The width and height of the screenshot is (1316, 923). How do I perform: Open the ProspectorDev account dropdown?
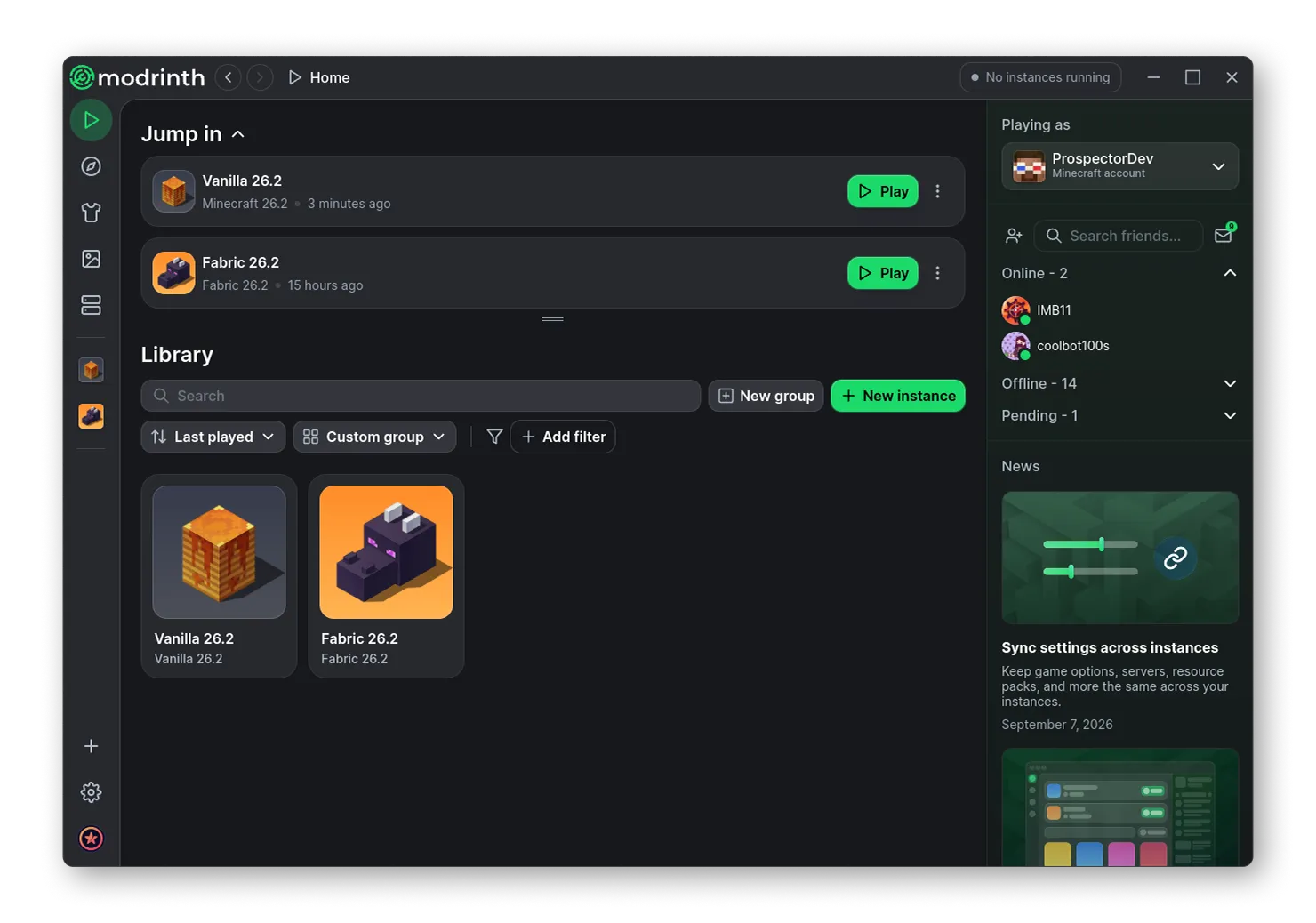1119,166
